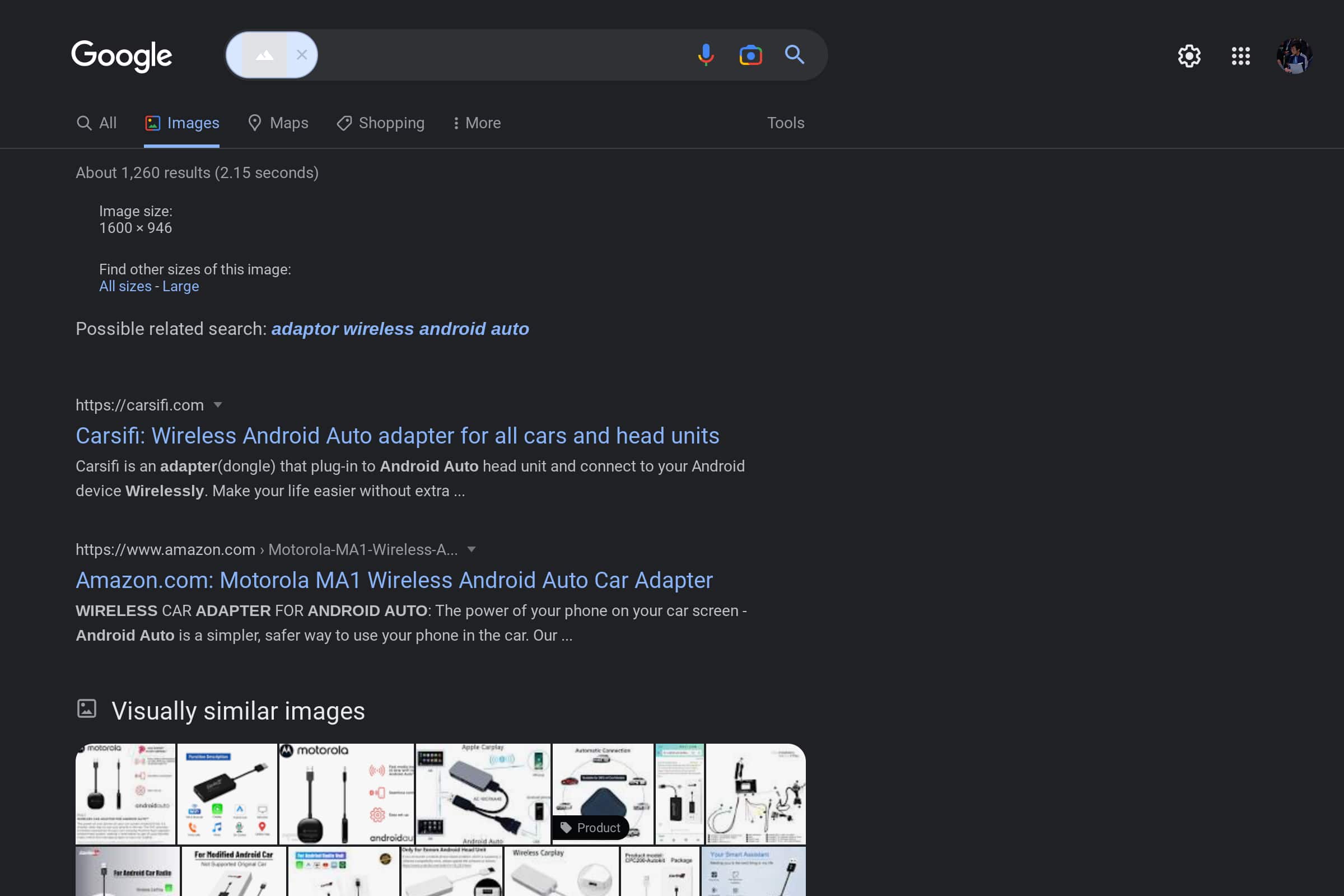Click the related search adaptor wireless android auto
Image resolution: width=1344 pixels, height=896 pixels.
pos(400,329)
